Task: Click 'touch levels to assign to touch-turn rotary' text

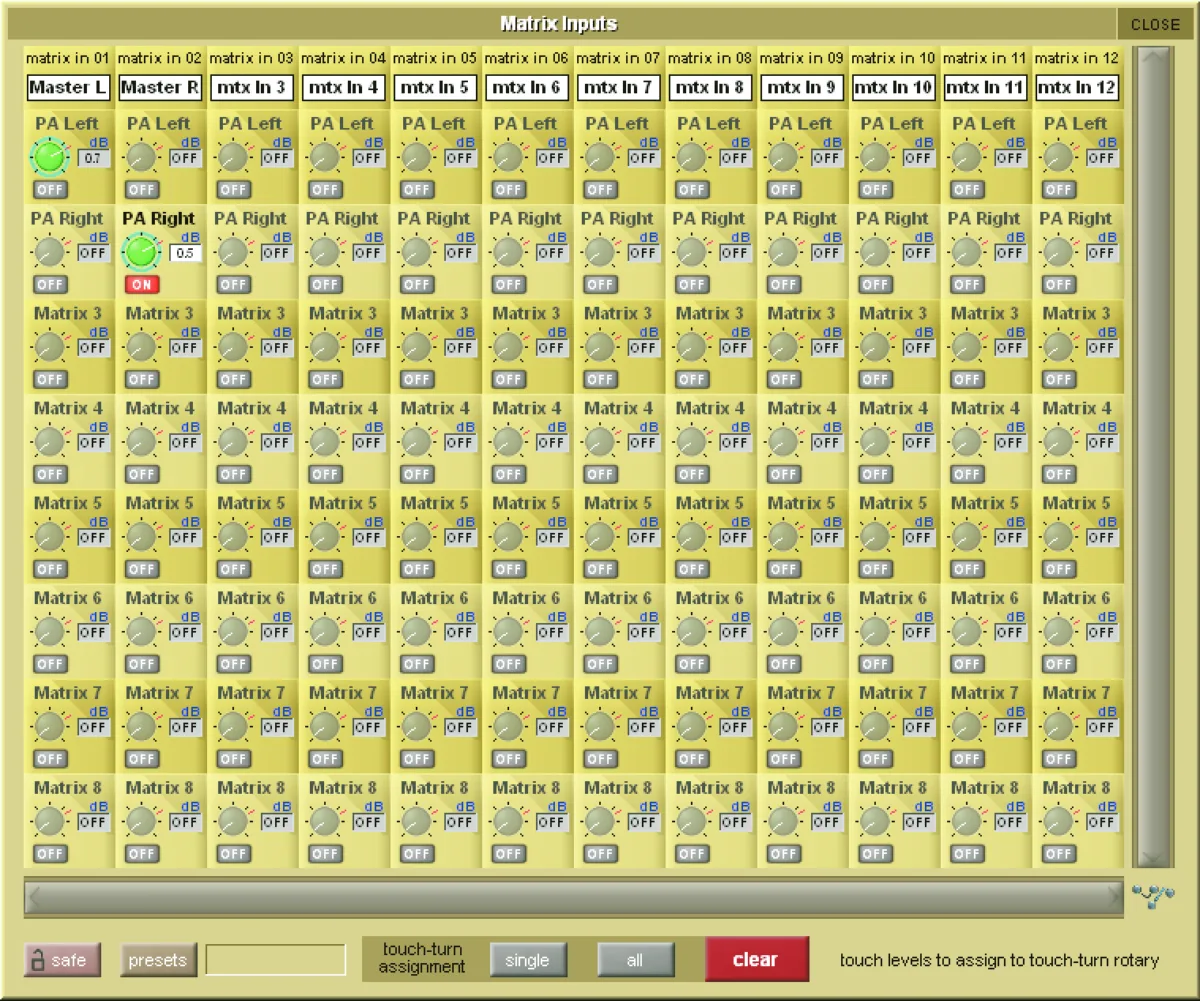Action: pos(999,960)
